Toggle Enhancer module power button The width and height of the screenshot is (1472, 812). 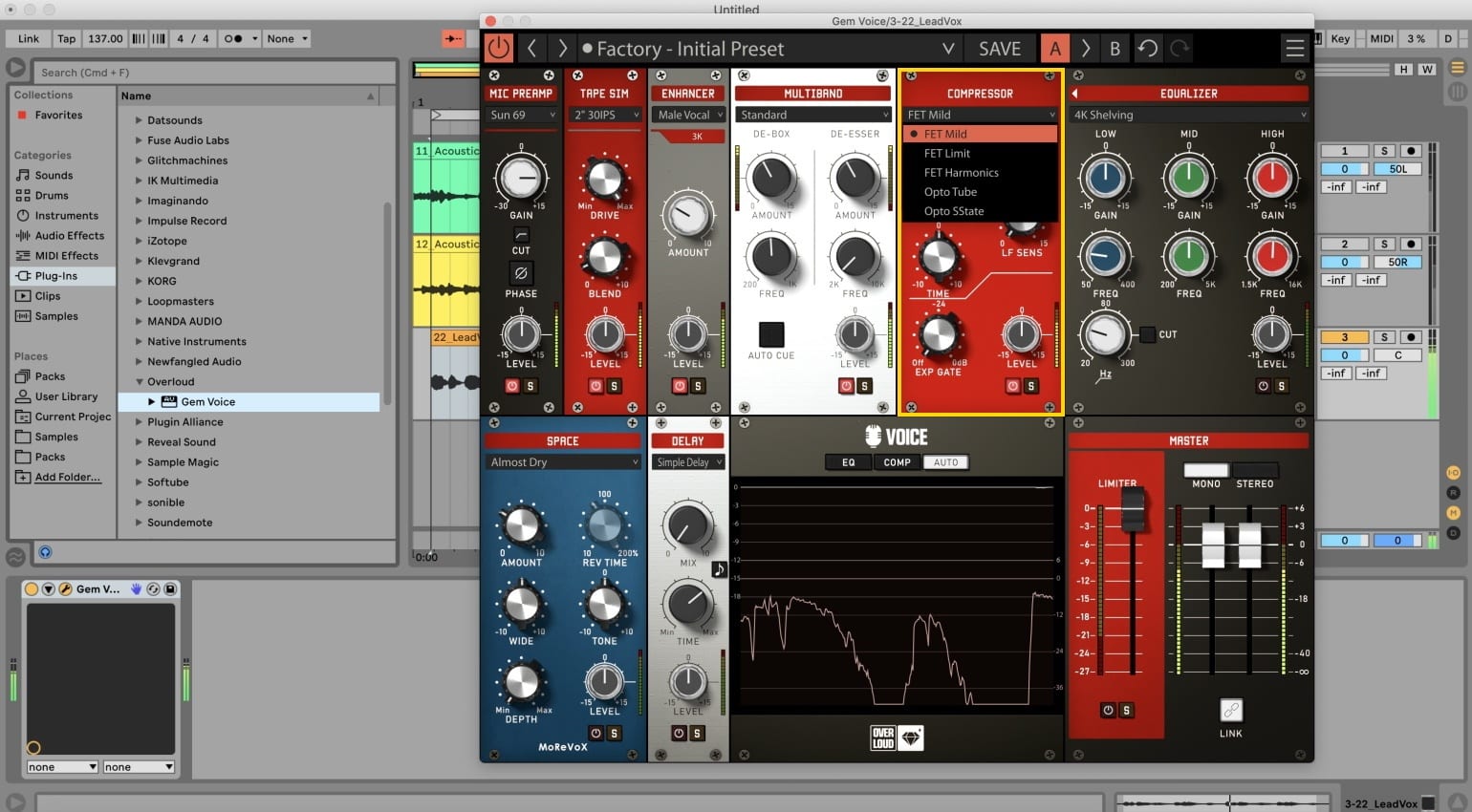[680, 386]
